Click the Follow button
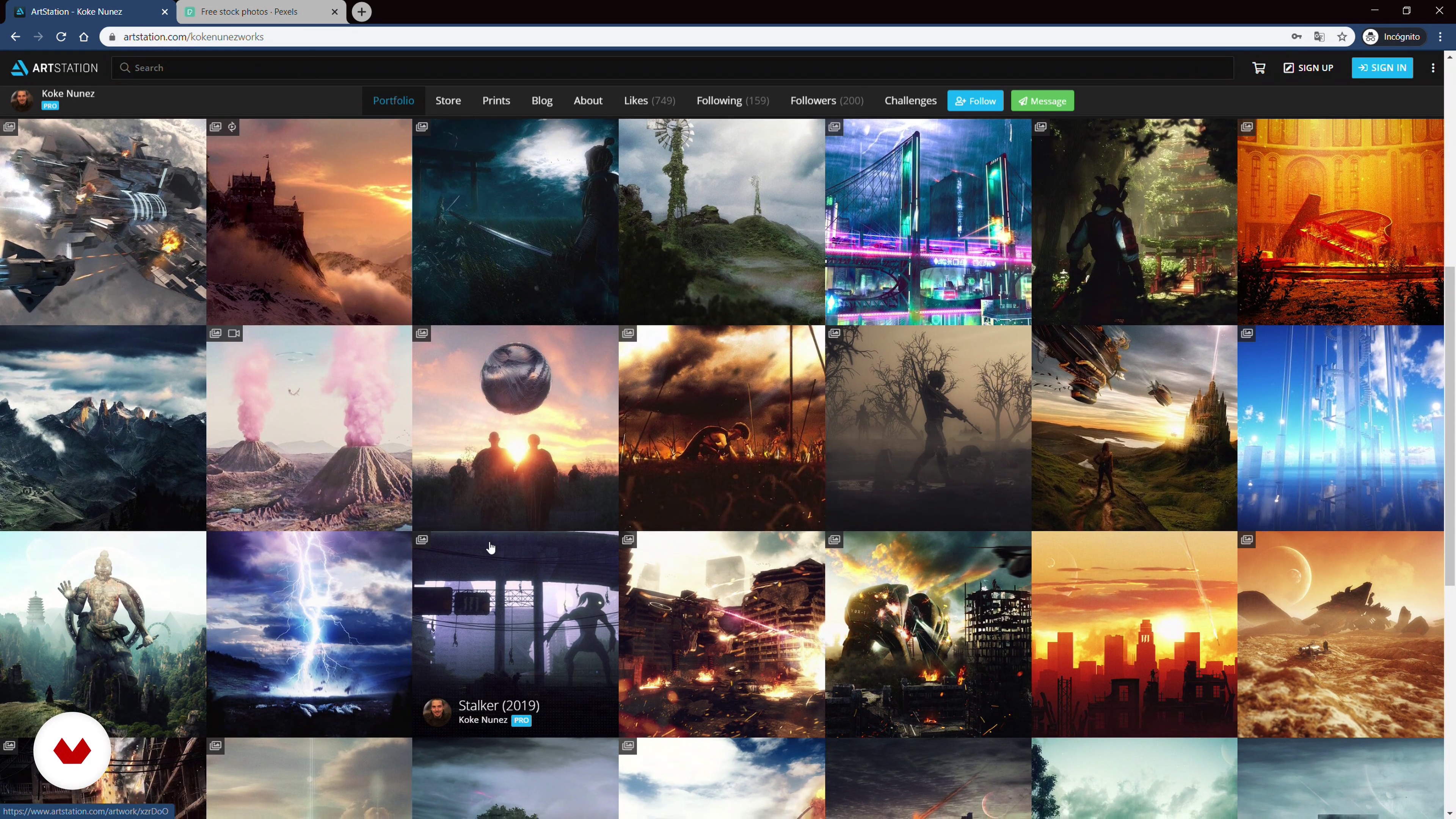 coord(976,100)
